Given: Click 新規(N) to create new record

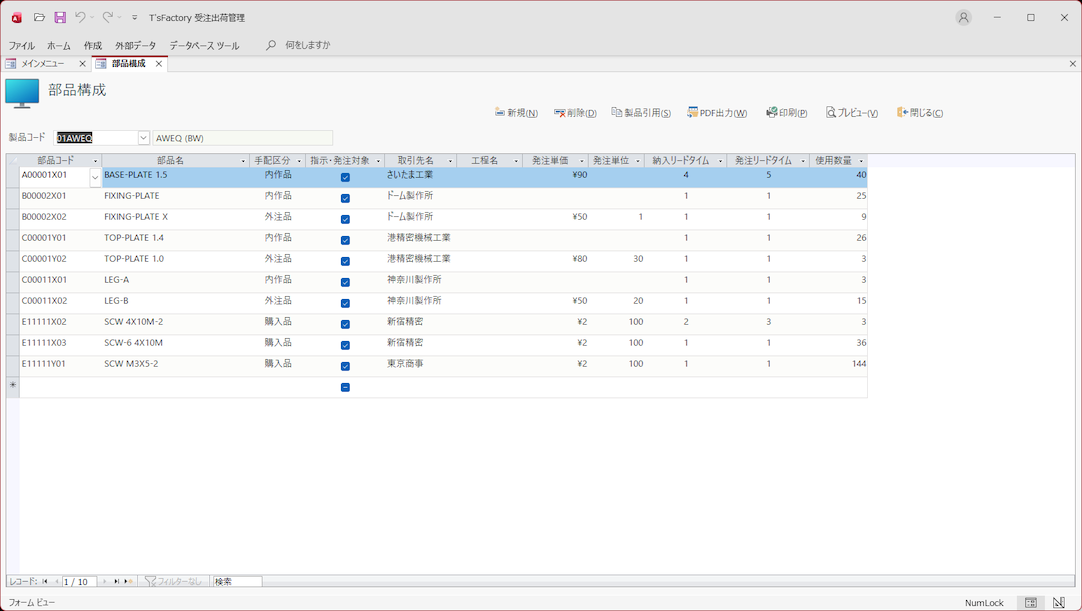Looking at the screenshot, I should click(516, 113).
